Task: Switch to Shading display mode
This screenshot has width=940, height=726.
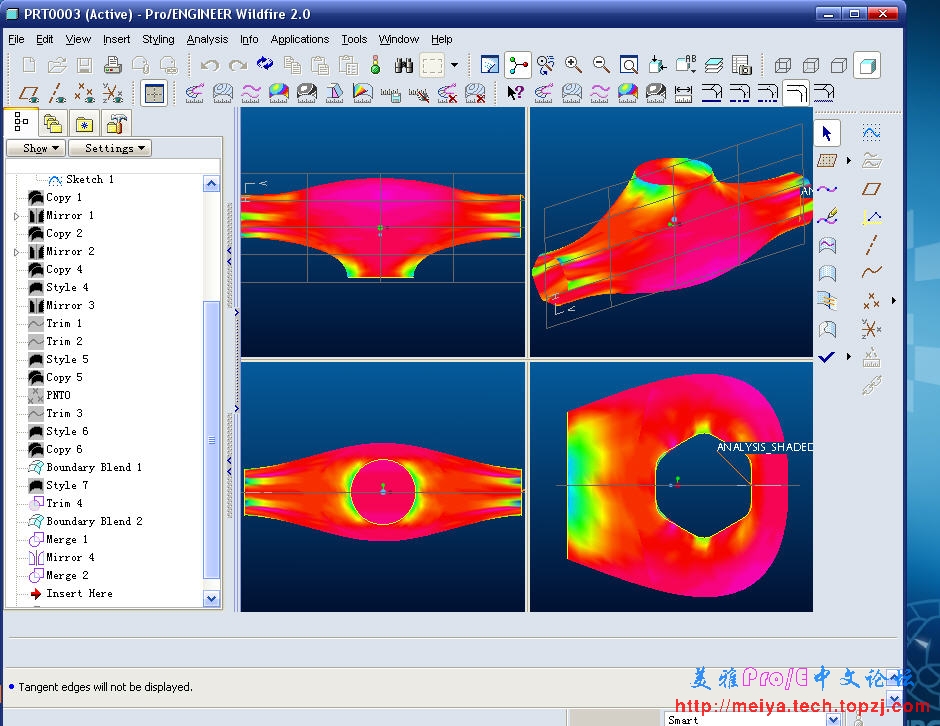Action: pos(867,65)
